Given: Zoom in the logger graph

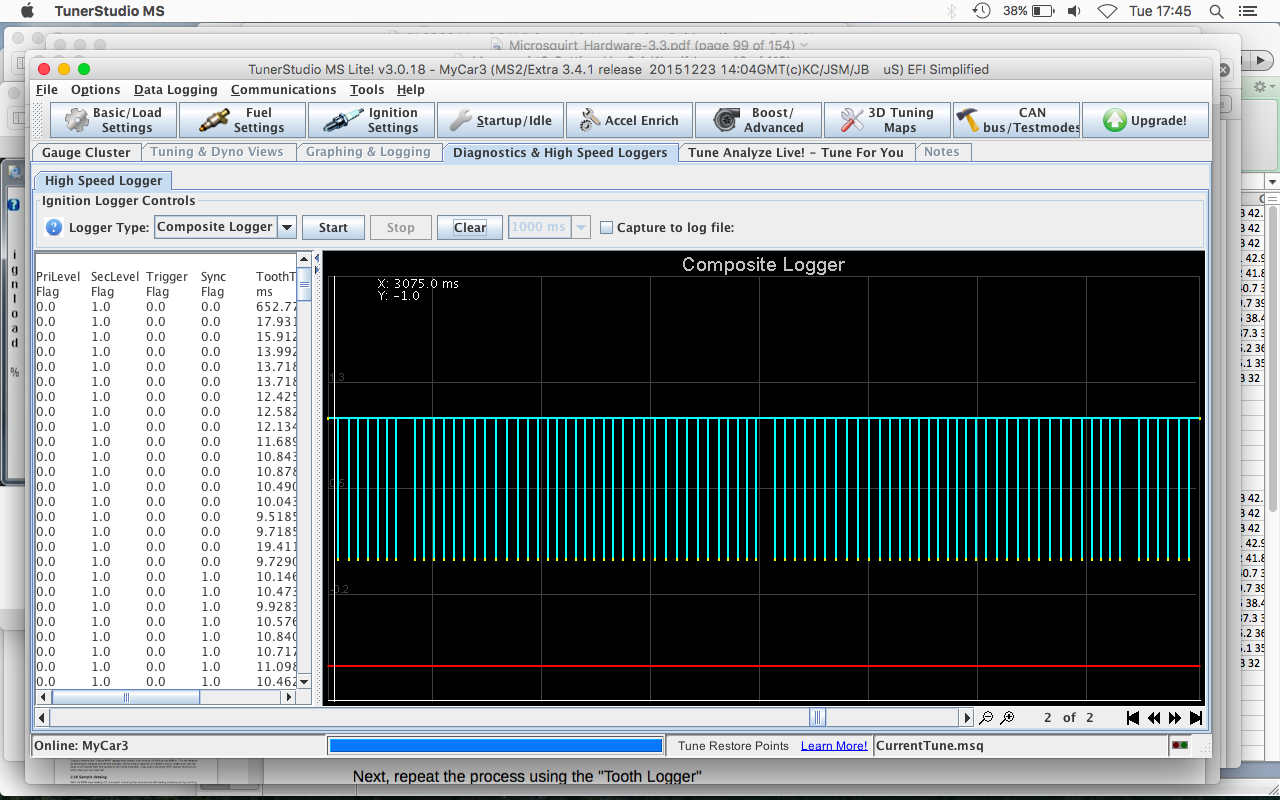Looking at the screenshot, I should click(1007, 718).
